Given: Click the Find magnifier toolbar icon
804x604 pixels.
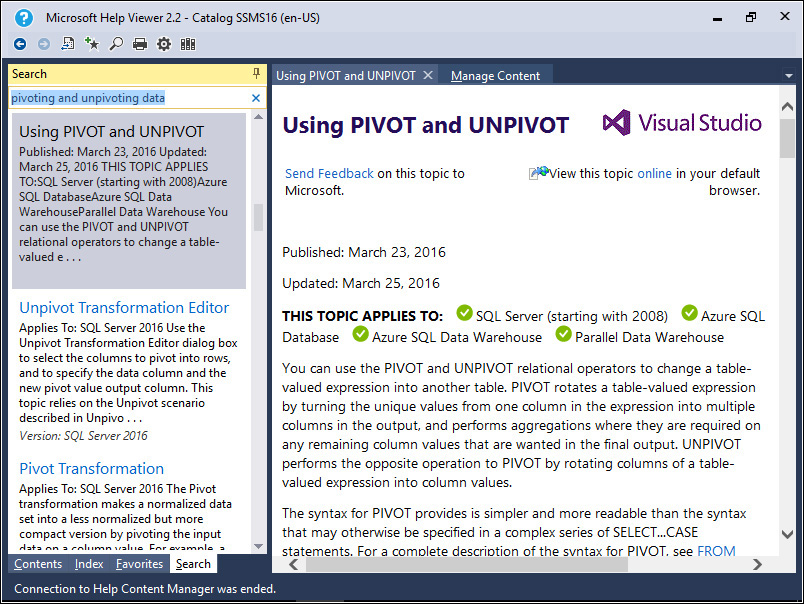Looking at the screenshot, I should click(116, 44).
